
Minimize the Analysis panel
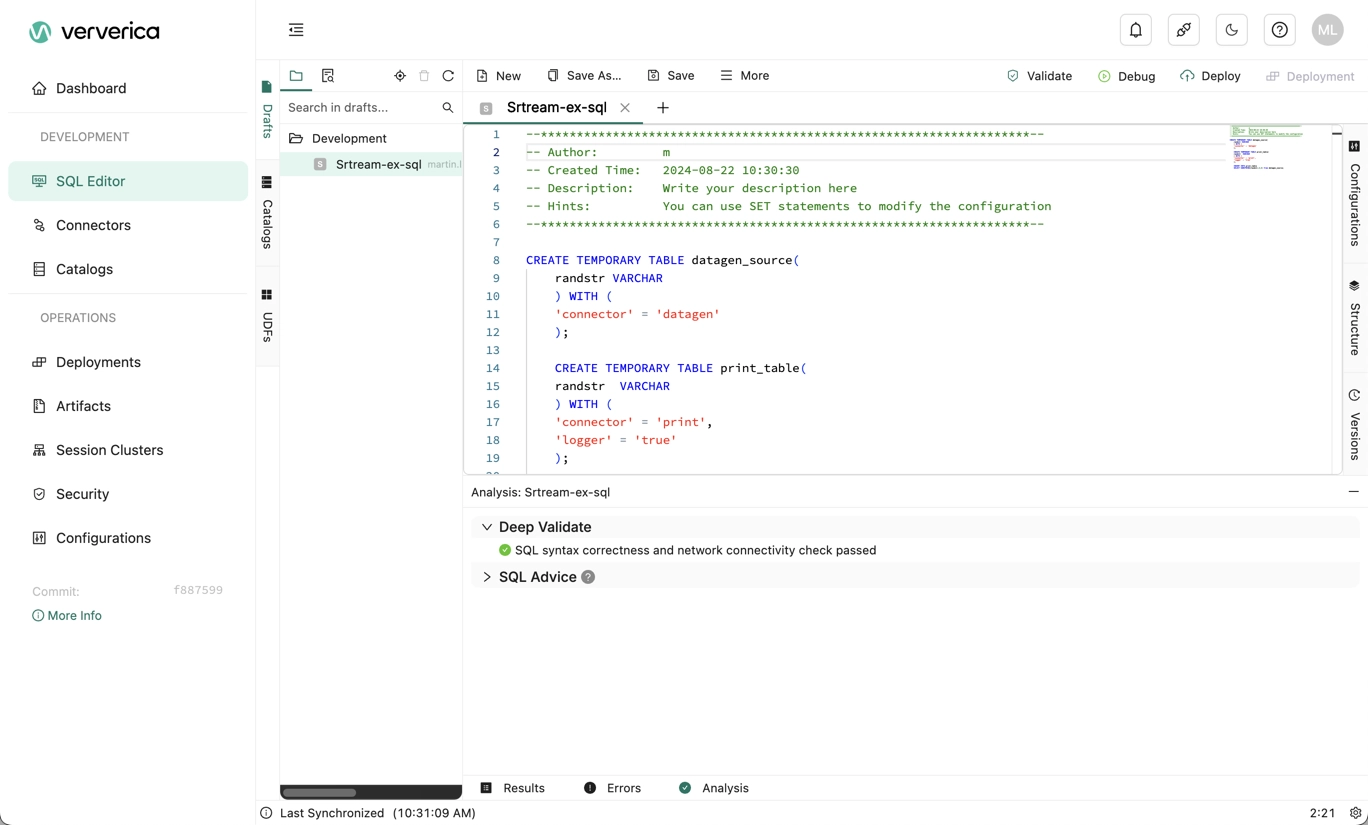[1353, 492]
